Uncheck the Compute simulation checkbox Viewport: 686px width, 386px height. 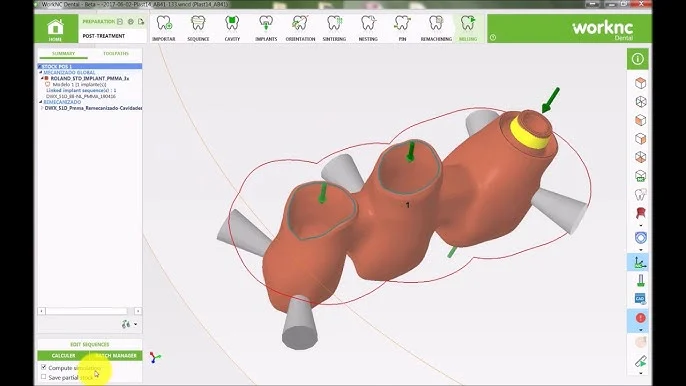[43, 367]
